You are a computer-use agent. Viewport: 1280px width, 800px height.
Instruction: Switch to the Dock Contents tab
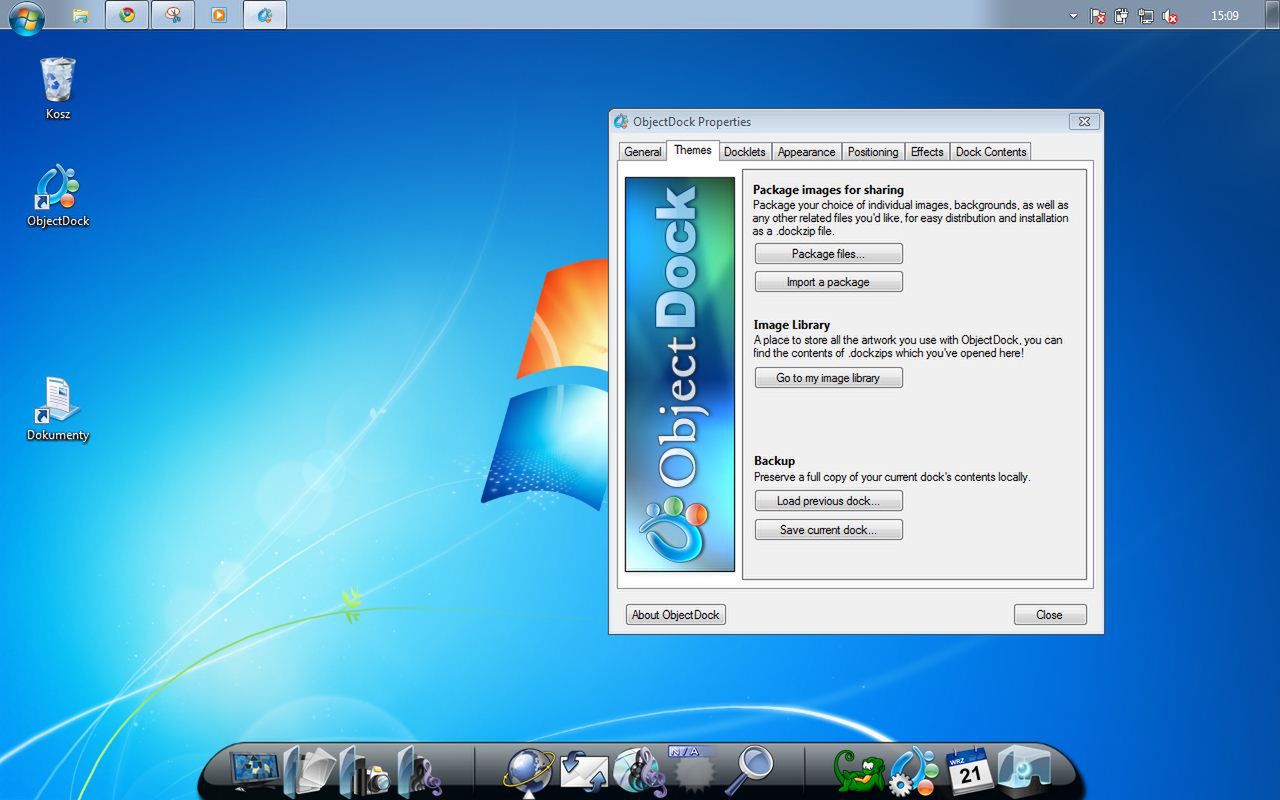(990, 152)
